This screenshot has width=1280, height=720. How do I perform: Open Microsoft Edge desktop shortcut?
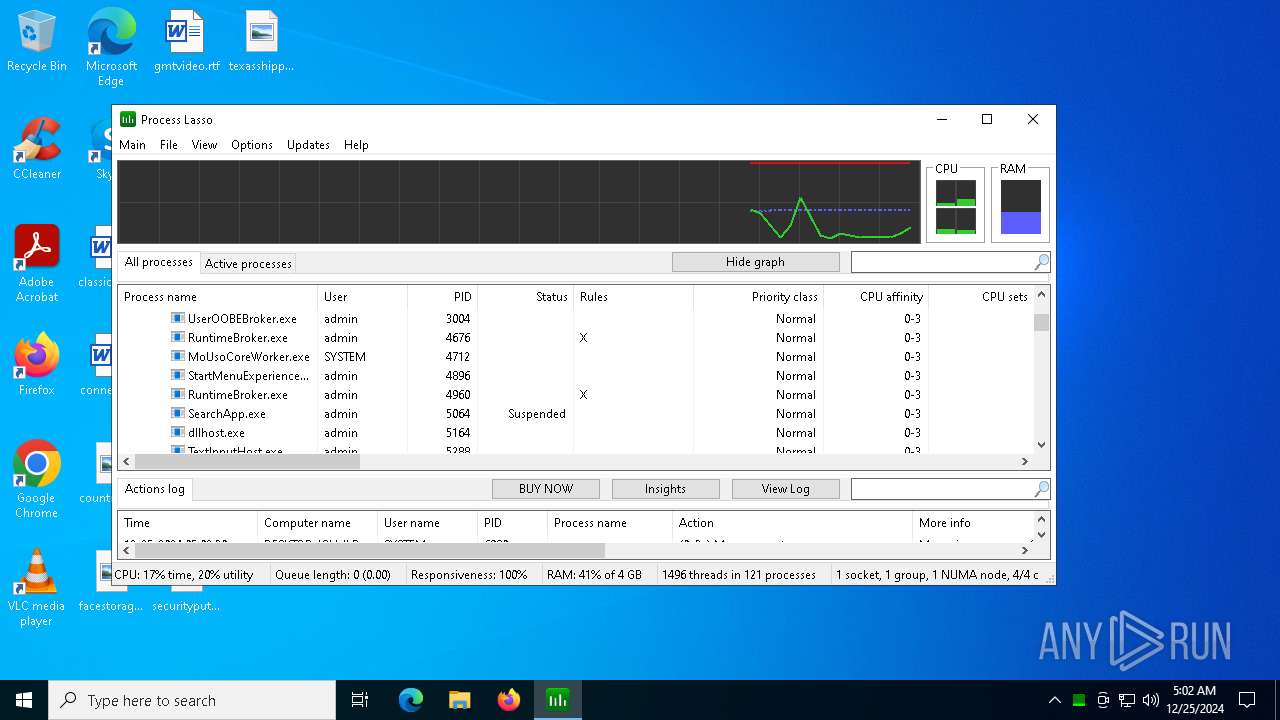(x=111, y=47)
